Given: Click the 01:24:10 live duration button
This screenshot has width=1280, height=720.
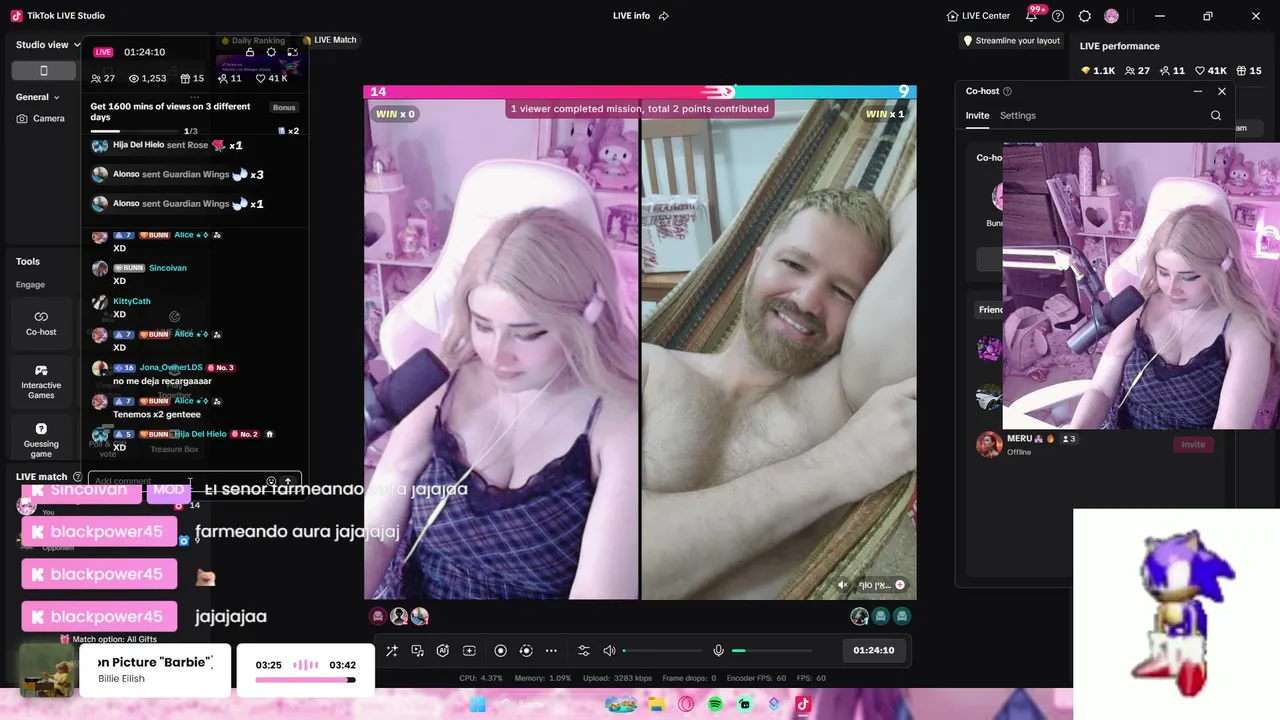Looking at the screenshot, I should click(x=874, y=650).
